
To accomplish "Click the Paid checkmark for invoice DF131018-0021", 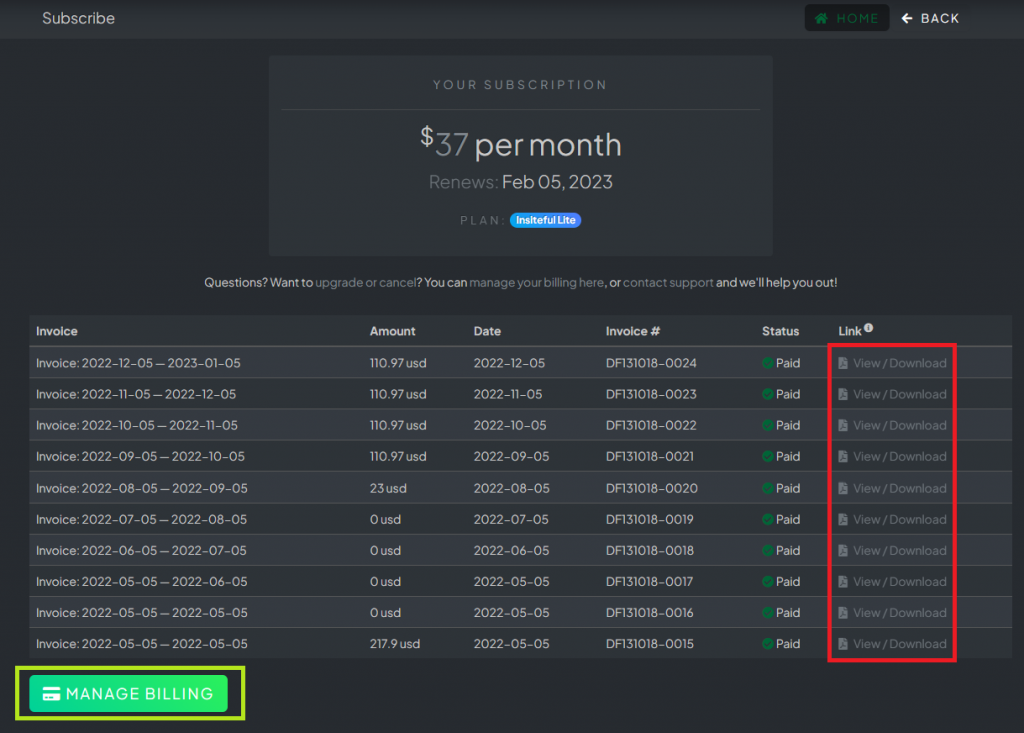I will click(767, 457).
